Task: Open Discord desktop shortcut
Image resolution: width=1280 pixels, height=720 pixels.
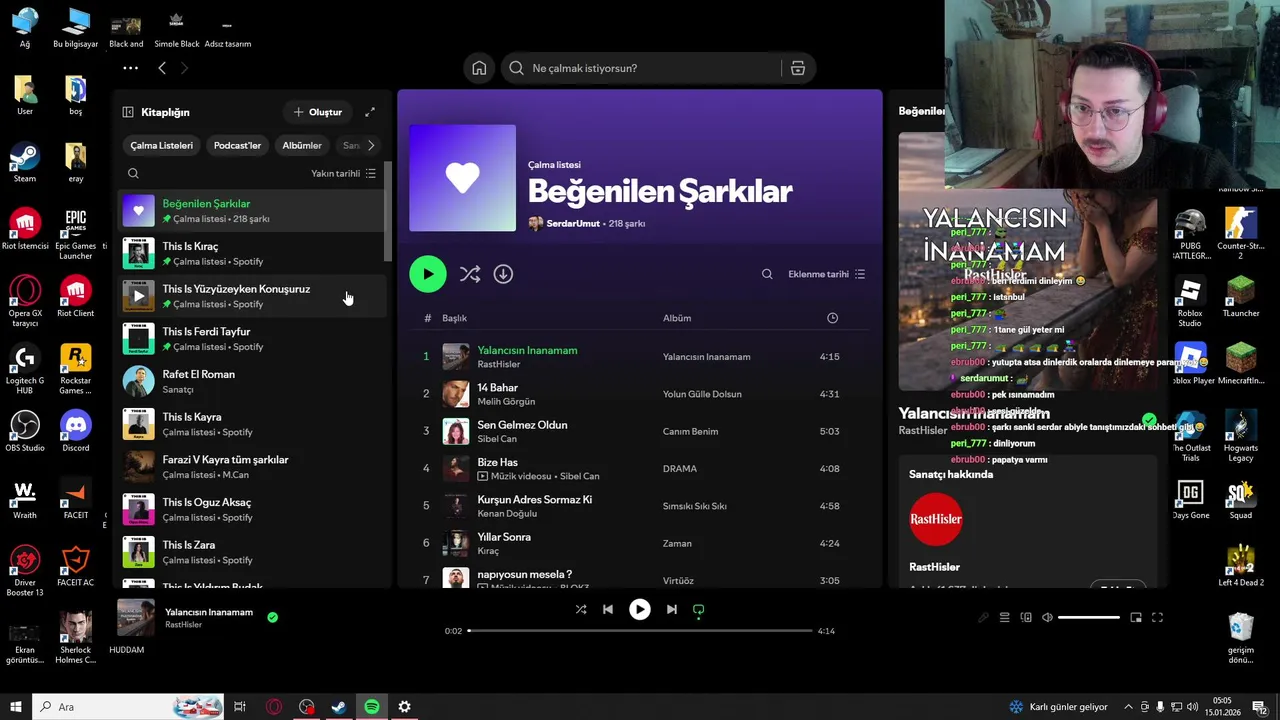Action: [x=75, y=431]
